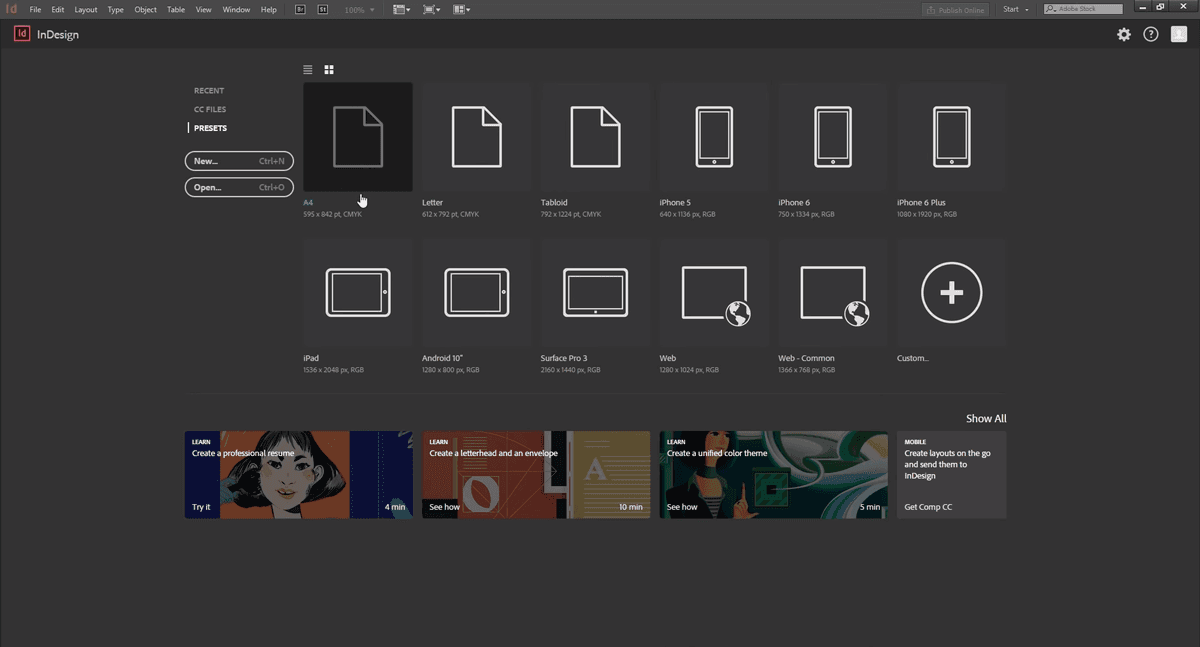Viewport: 1200px width, 647px height.
Task: Open the unified color theme tutorial
Action: point(774,475)
